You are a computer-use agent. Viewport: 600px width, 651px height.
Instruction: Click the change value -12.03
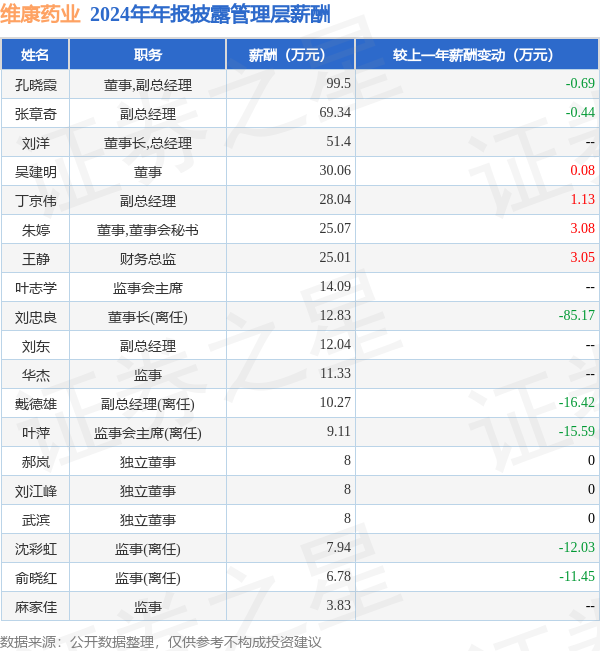click(x=577, y=547)
